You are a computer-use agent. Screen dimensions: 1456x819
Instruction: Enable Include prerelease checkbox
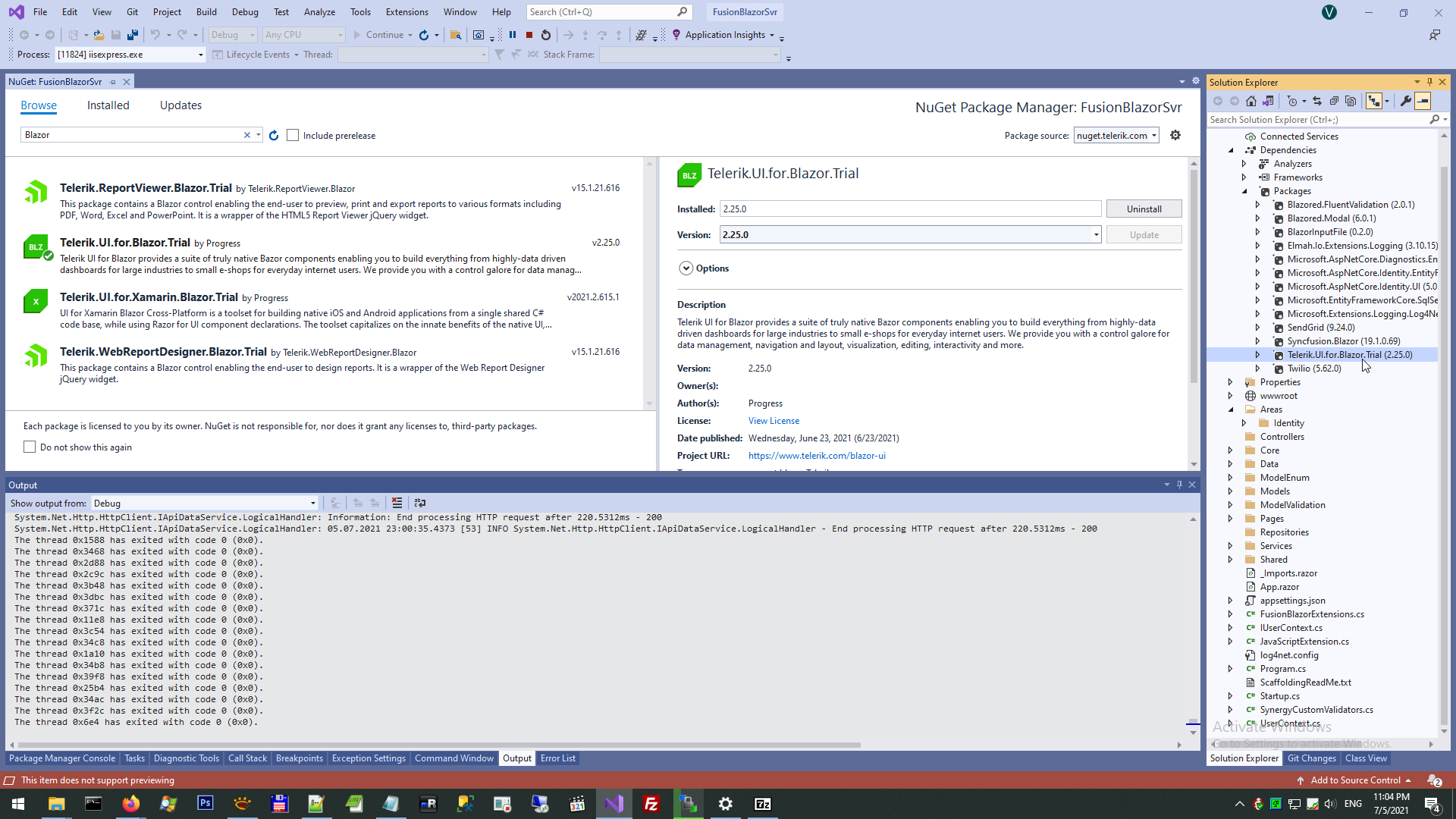click(293, 136)
